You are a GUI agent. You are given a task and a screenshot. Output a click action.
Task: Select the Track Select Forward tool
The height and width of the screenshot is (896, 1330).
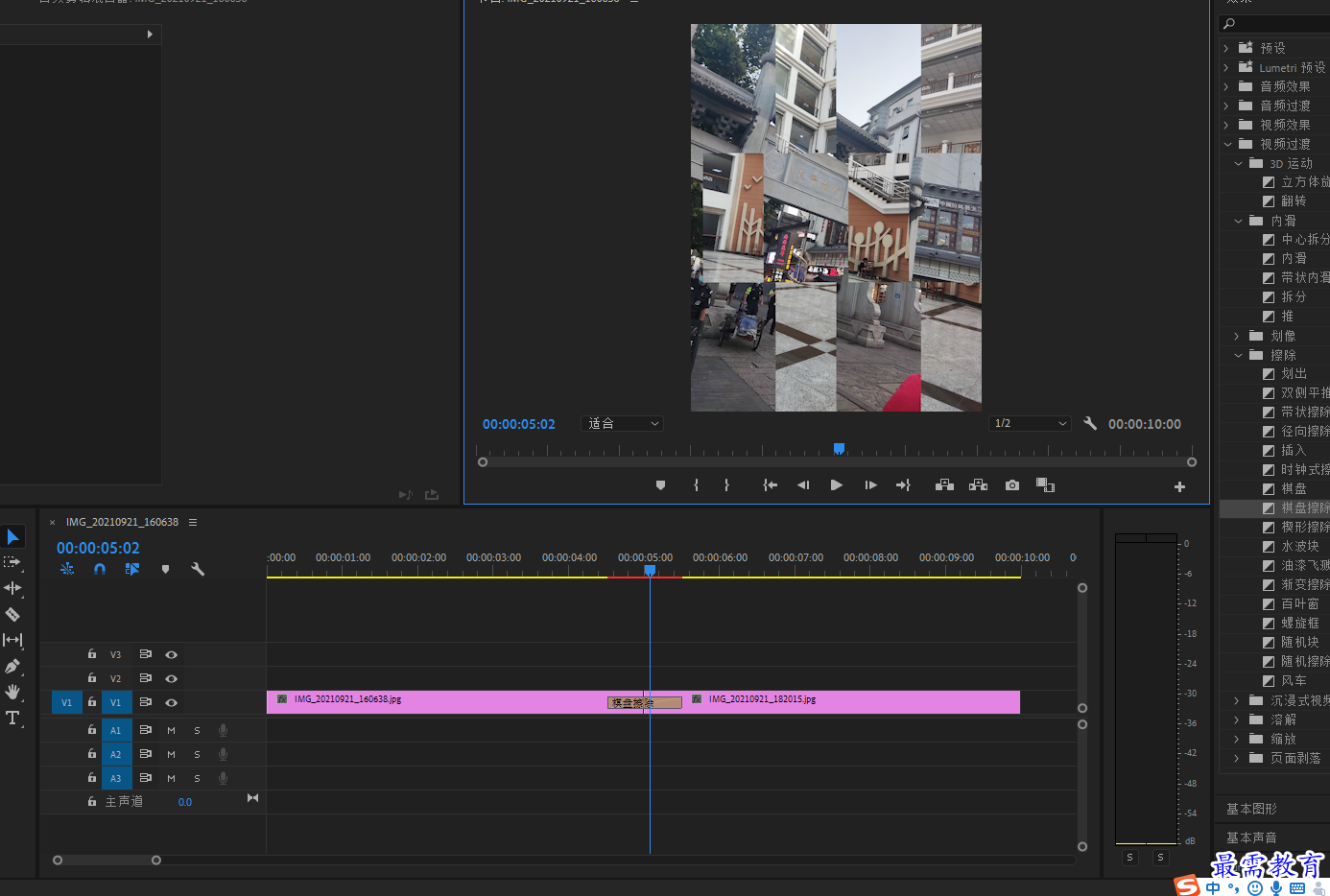[12, 562]
